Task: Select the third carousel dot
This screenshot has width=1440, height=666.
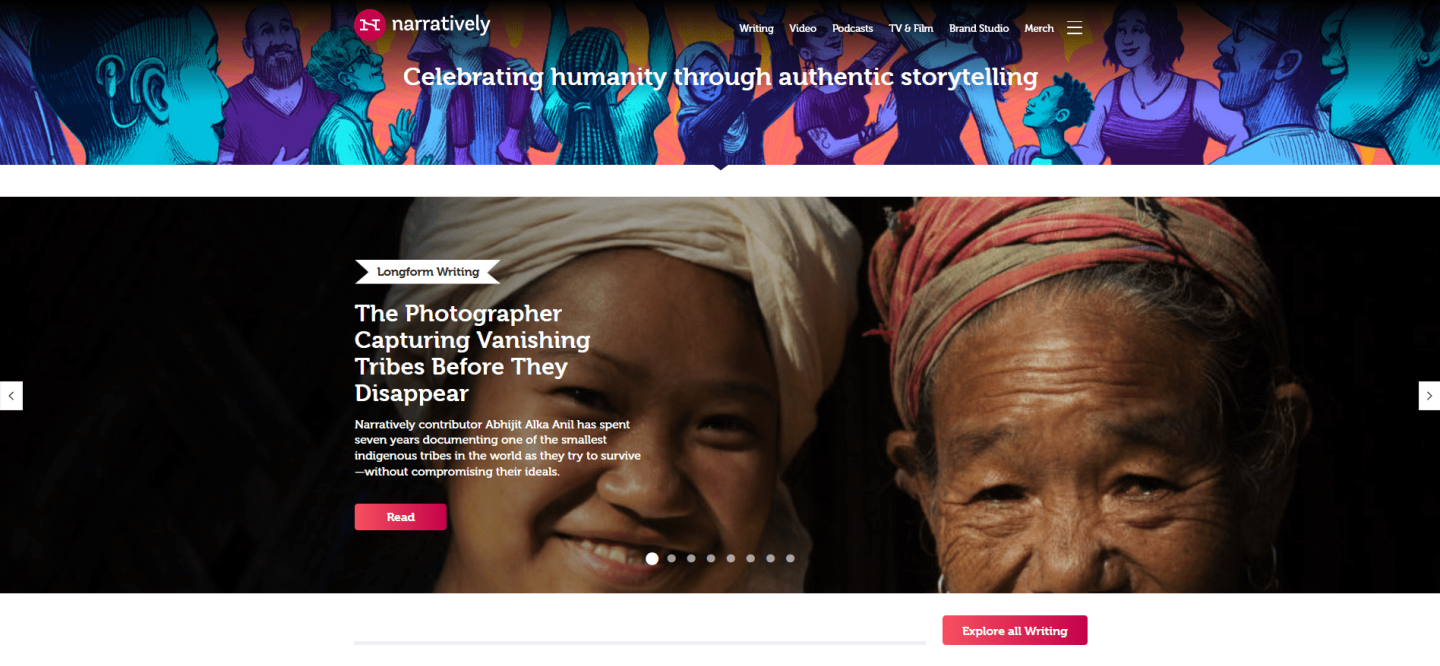Action: tap(691, 559)
